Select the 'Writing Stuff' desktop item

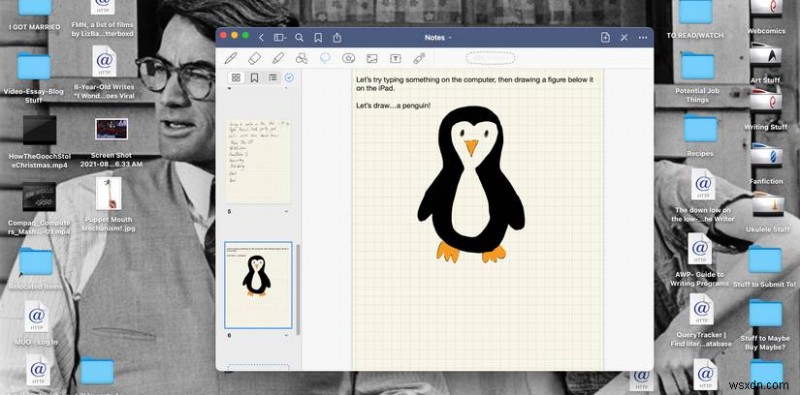point(766,109)
